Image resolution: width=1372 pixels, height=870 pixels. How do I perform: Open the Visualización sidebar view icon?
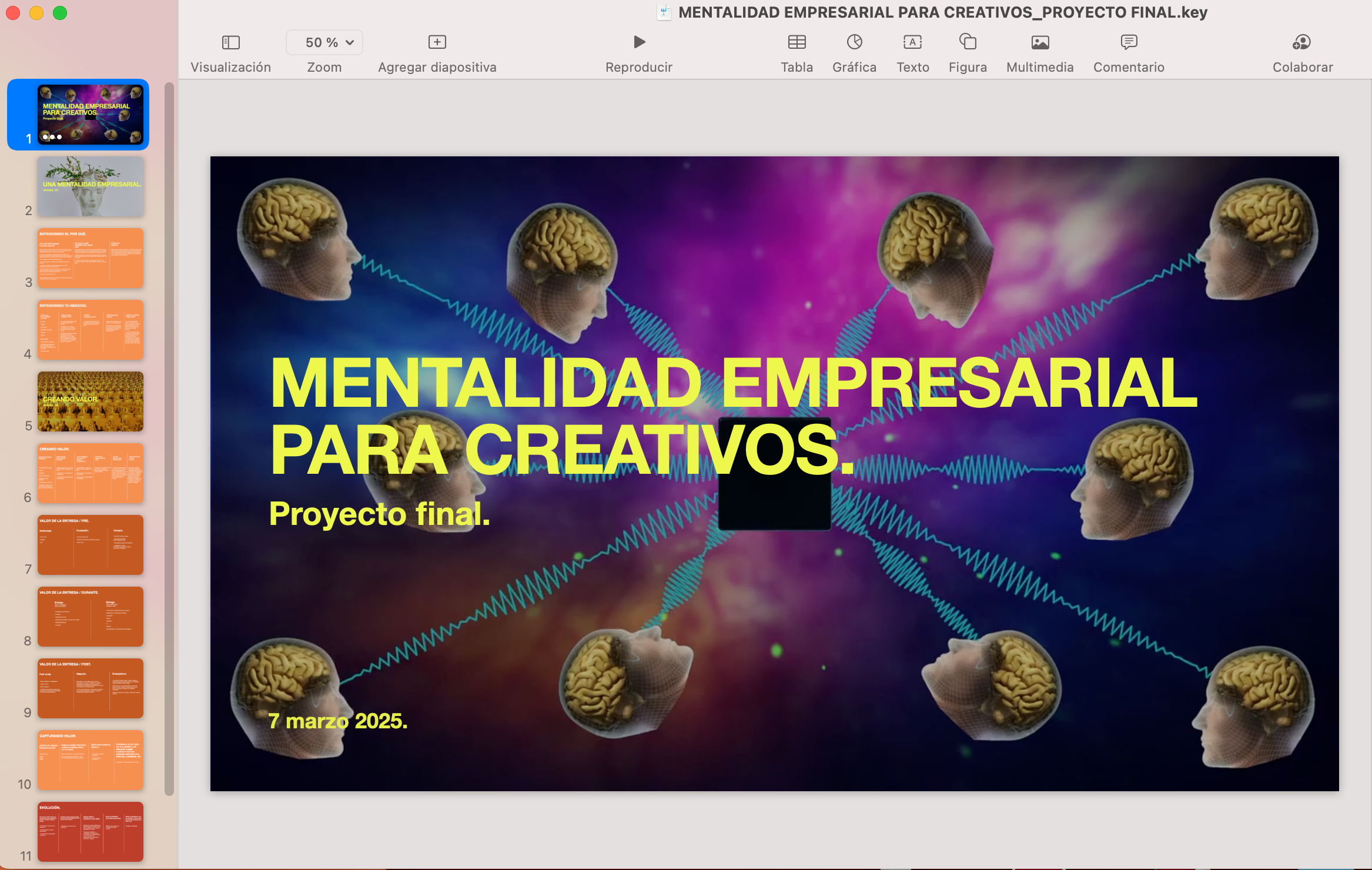pyautogui.click(x=230, y=42)
